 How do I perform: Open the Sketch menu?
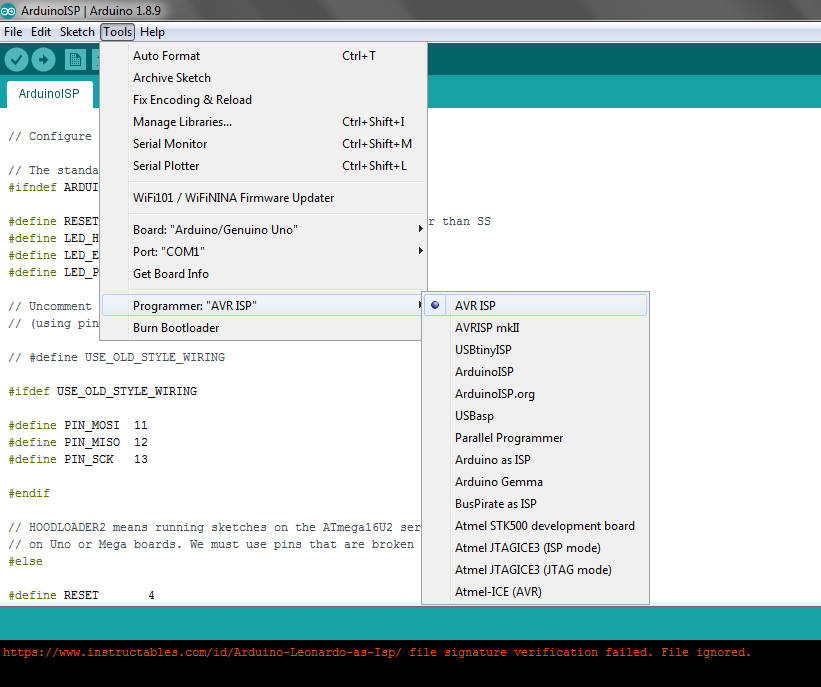coord(77,32)
